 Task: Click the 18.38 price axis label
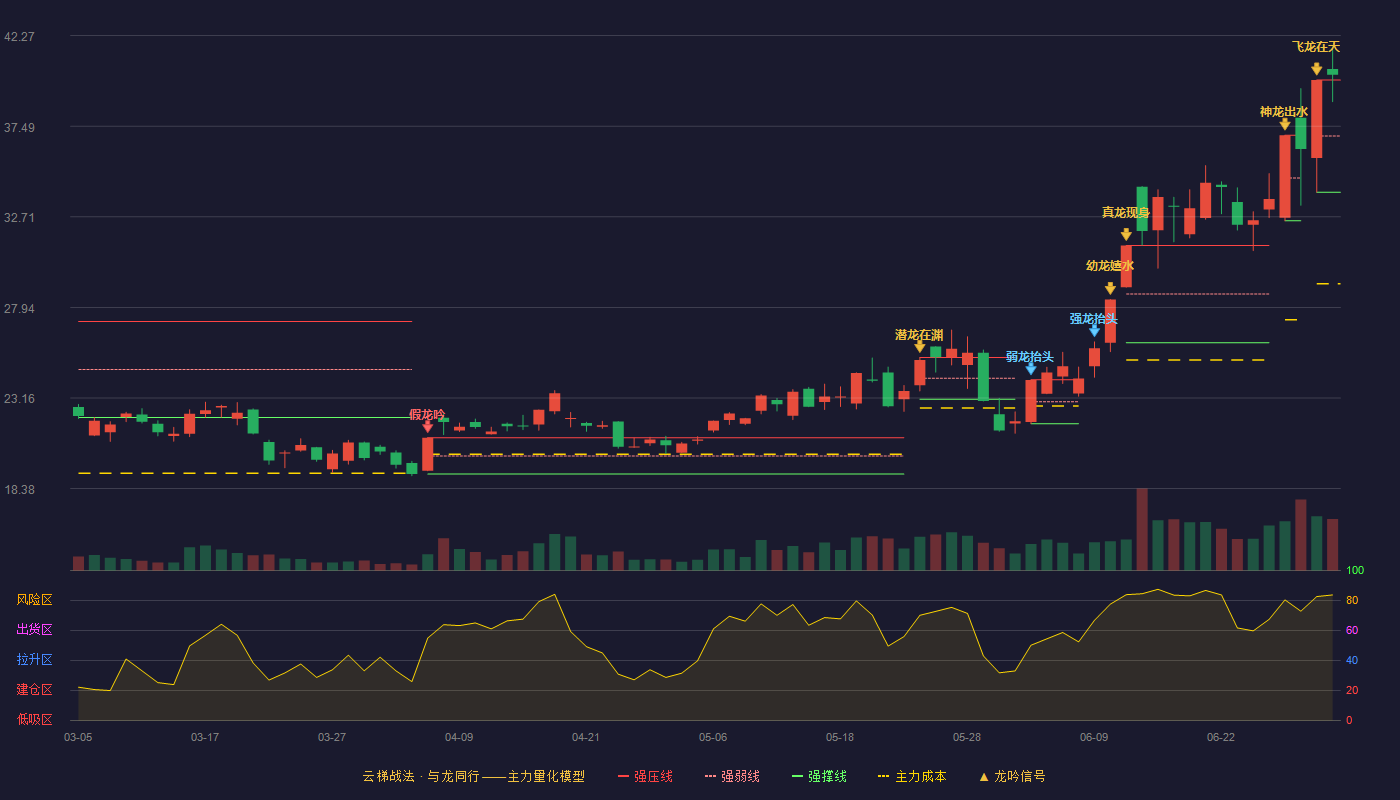(x=19, y=490)
